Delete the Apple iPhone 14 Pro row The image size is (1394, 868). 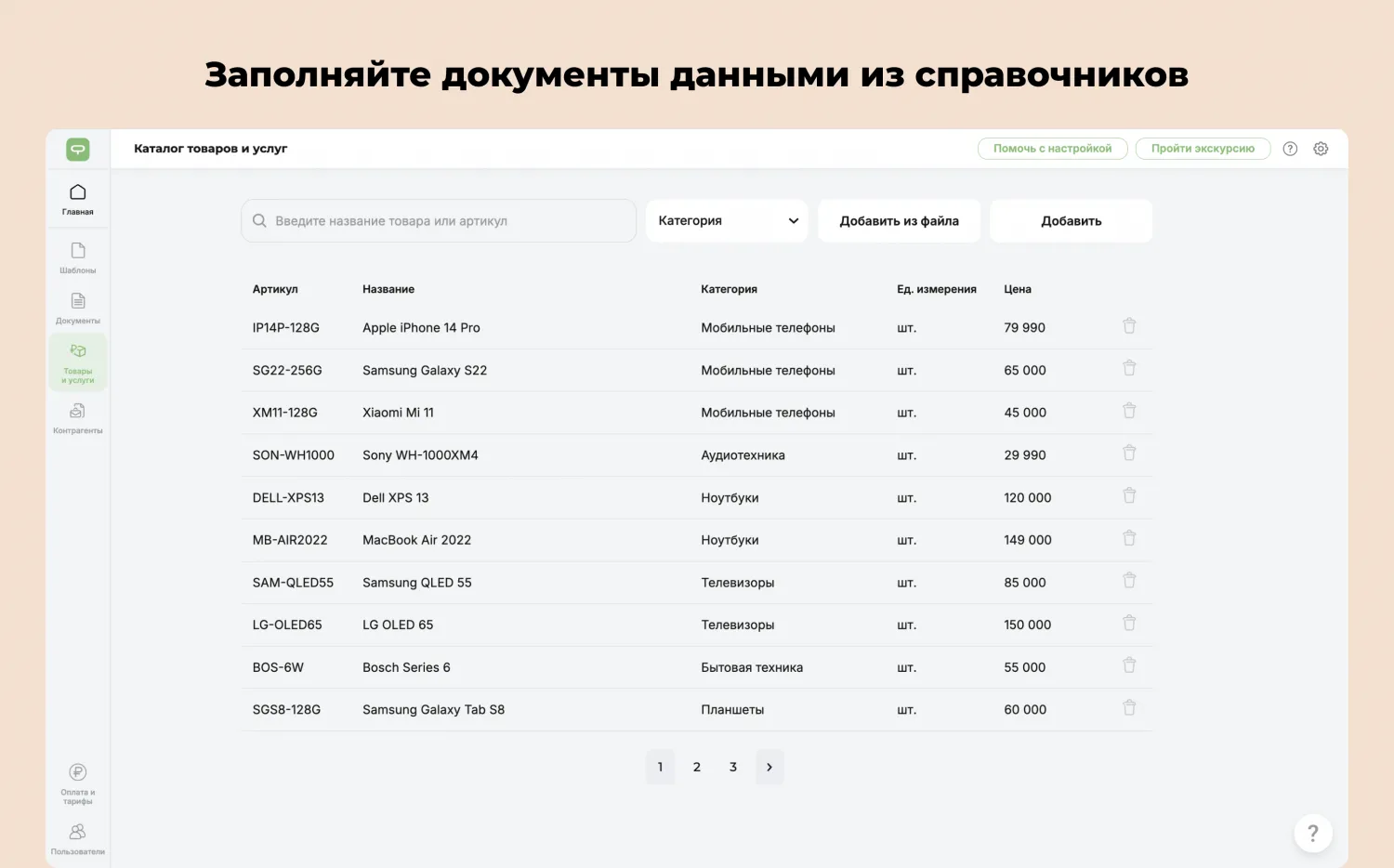pyautogui.click(x=1129, y=326)
